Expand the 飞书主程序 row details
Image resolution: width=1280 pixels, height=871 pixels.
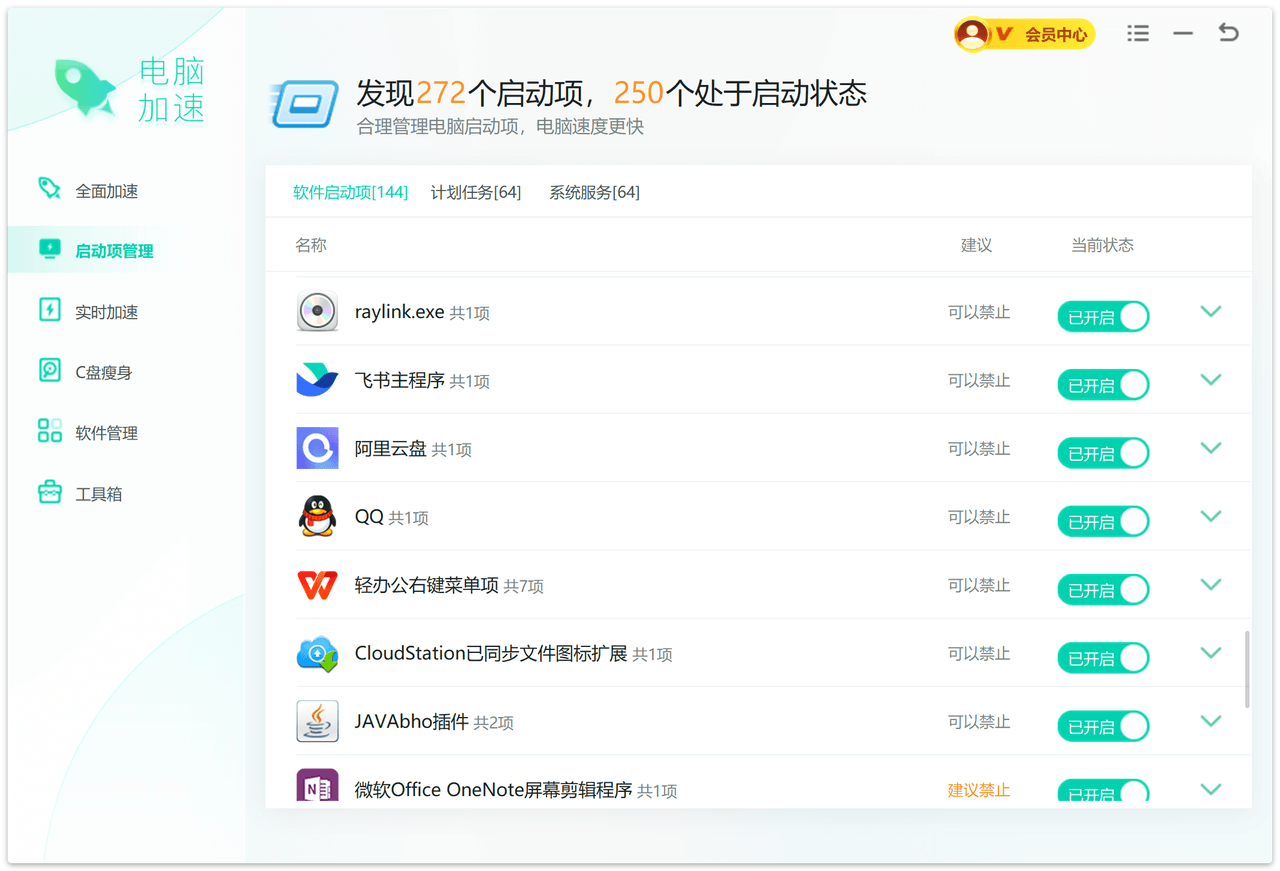pyautogui.click(x=1210, y=380)
